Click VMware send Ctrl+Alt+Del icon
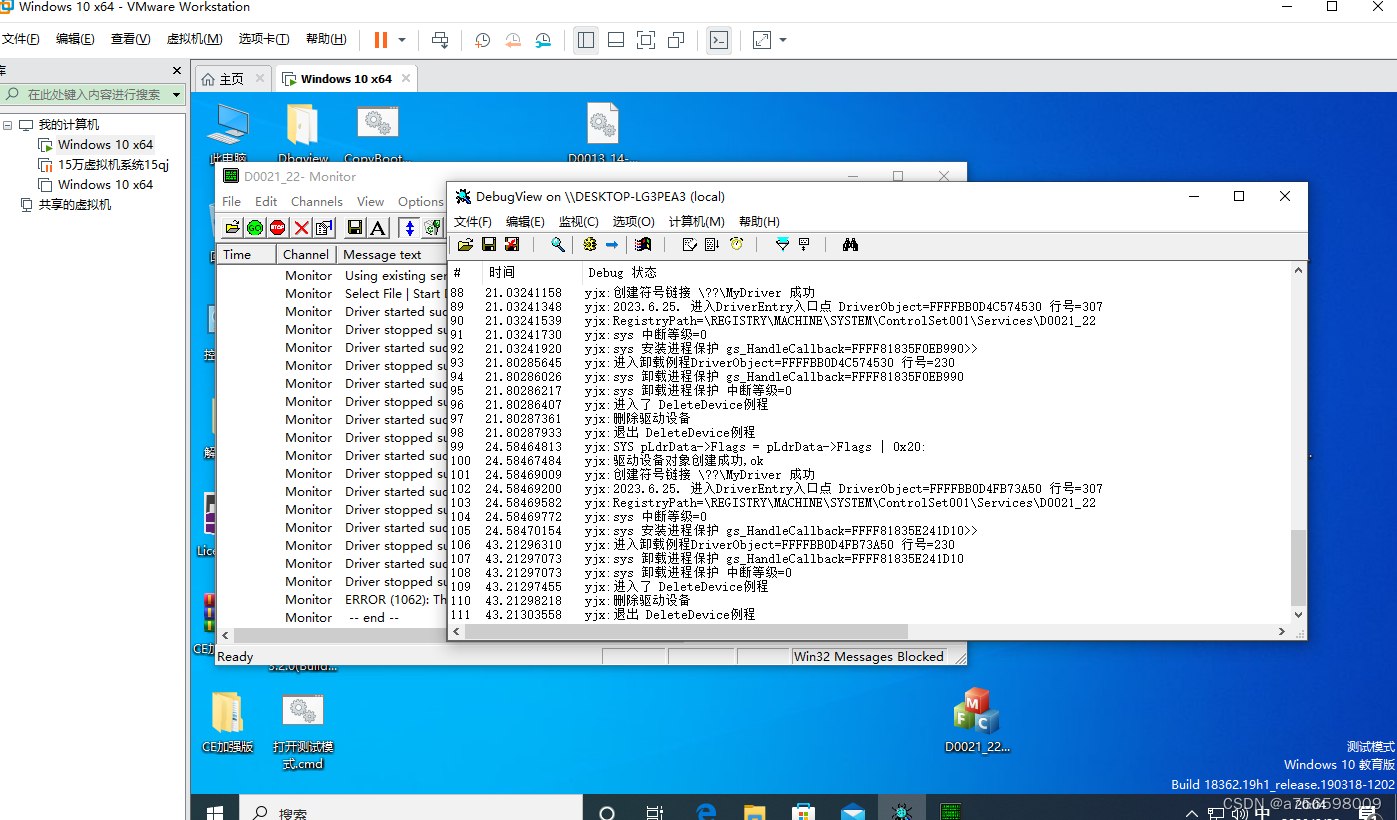The width and height of the screenshot is (1397, 820). pyautogui.click(x=440, y=40)
